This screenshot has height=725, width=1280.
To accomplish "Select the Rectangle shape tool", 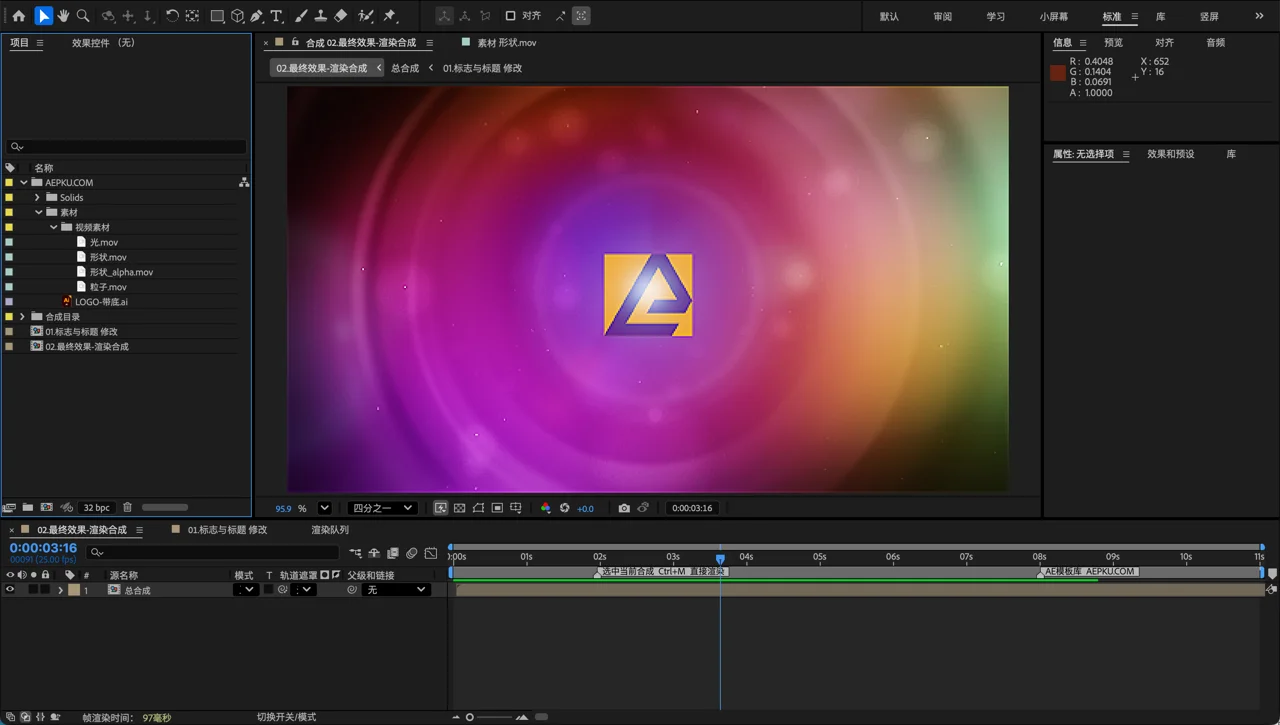I will click(217, 16).
